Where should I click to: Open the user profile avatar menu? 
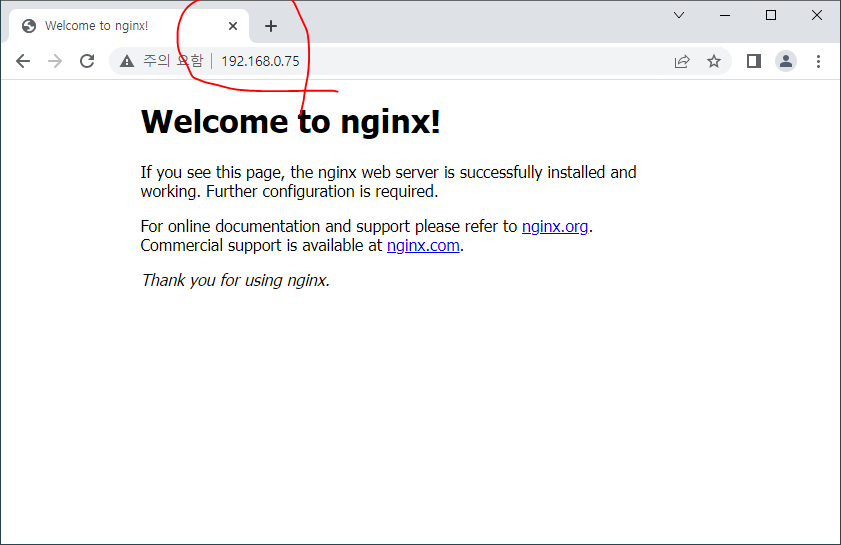click(786, 61)
